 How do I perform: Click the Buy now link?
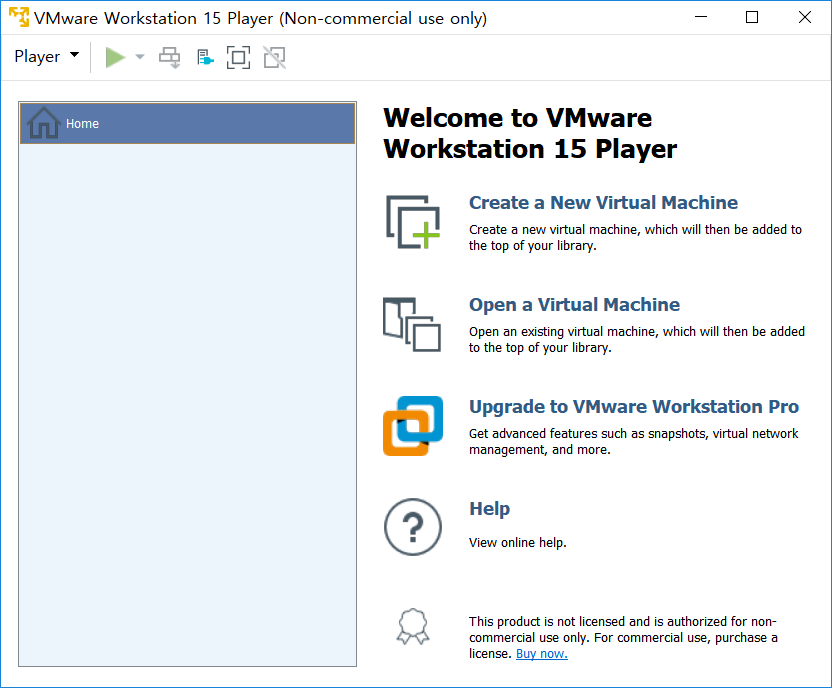click(x=542, y=654)
